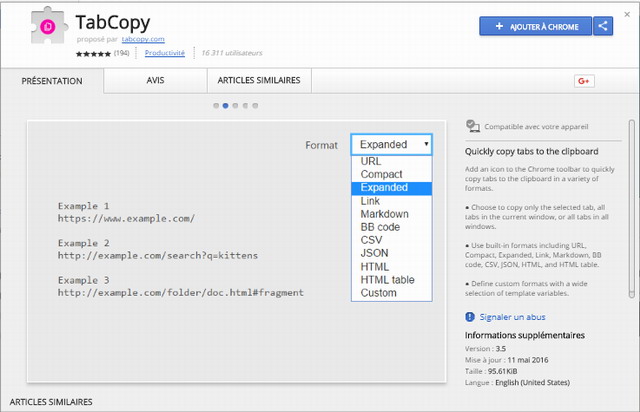Select the fifth screenshot carousel dot
Screen dimensions: 640x412
pos(255,106)
